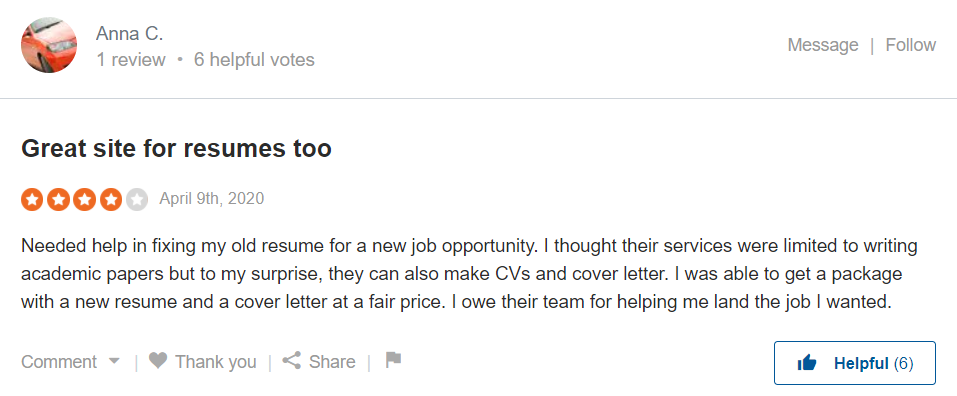Click the Comment text link
Screen dimensions: 957x396
point(59,362)
